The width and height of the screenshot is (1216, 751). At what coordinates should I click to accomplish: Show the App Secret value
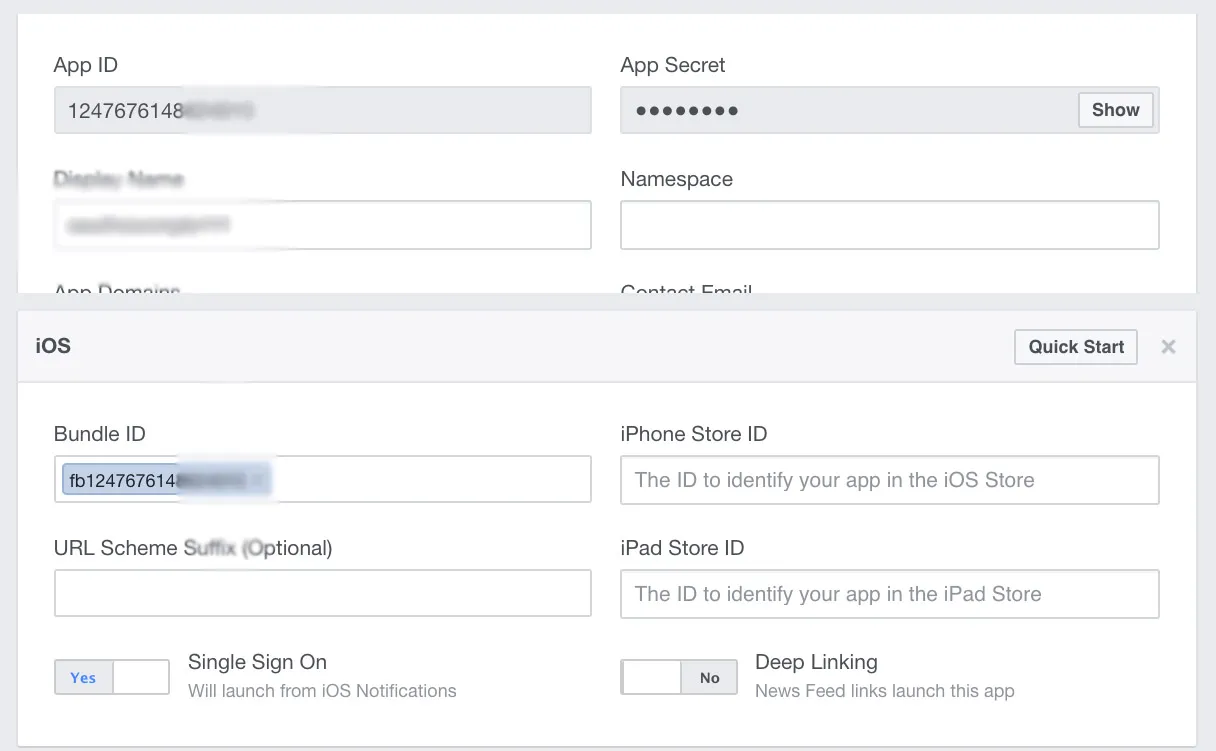(1115, 110)
